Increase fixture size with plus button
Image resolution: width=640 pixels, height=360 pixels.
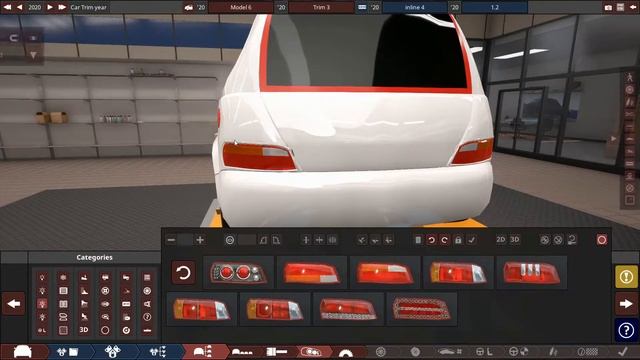(200, 240)
